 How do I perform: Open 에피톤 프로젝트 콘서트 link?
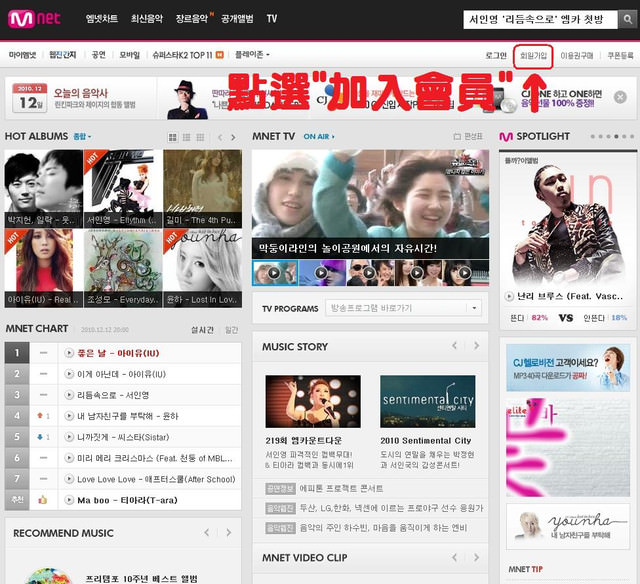(x=341, y=489)
